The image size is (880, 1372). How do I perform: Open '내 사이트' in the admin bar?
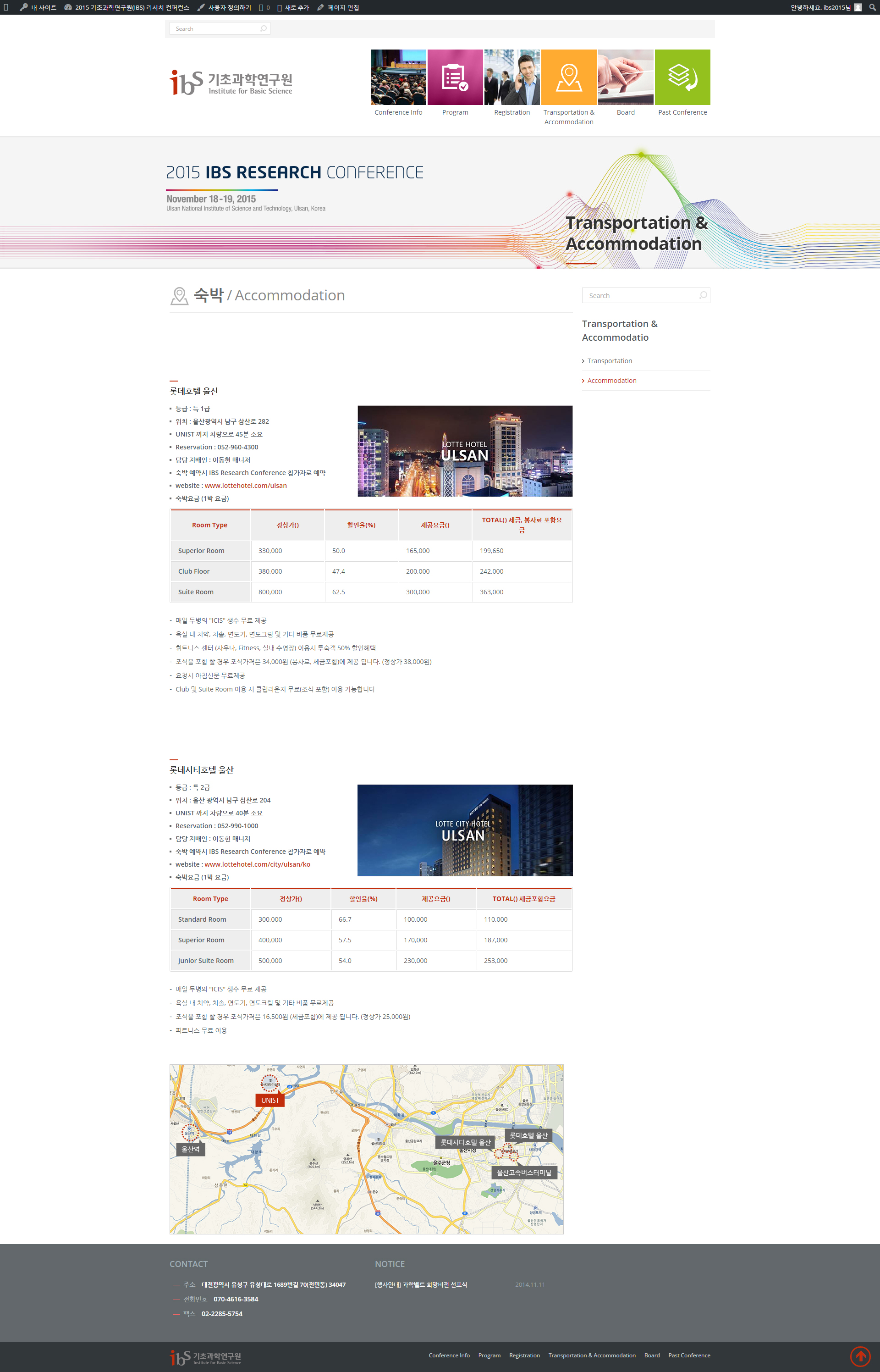[38, 7]
